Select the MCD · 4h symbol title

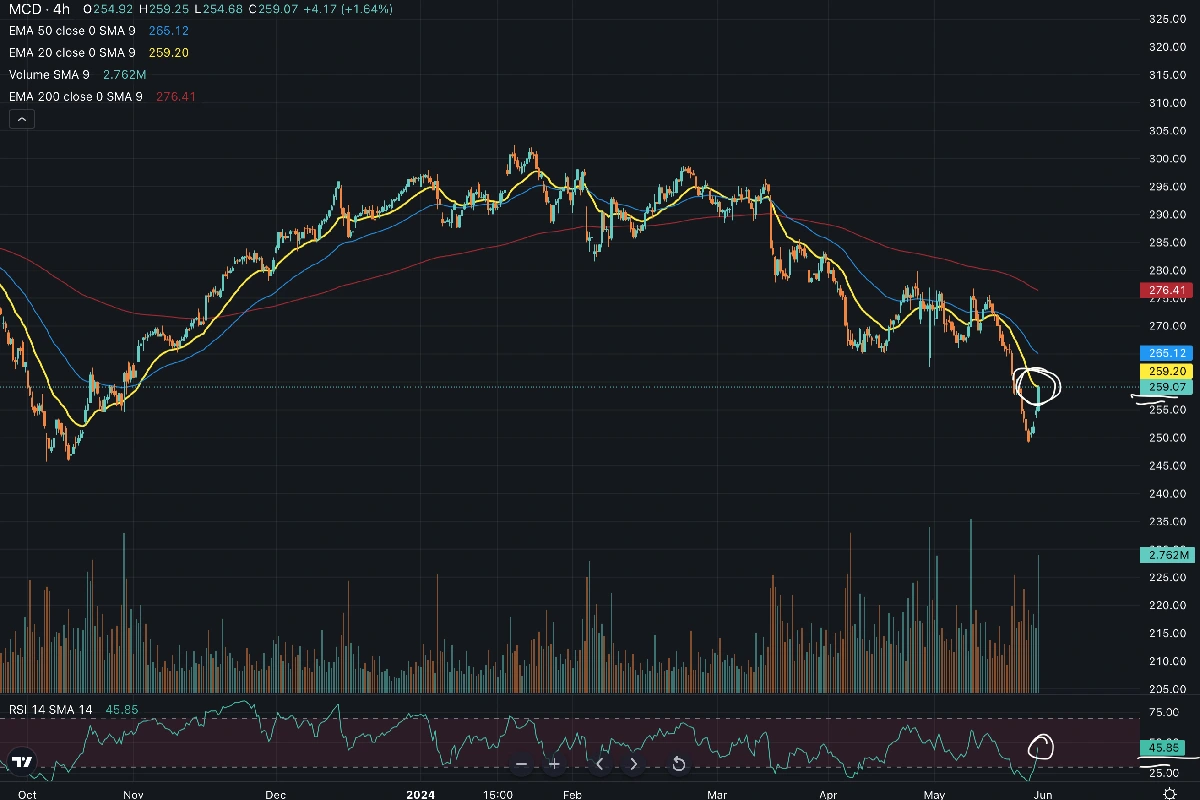[x=39, y=9]
